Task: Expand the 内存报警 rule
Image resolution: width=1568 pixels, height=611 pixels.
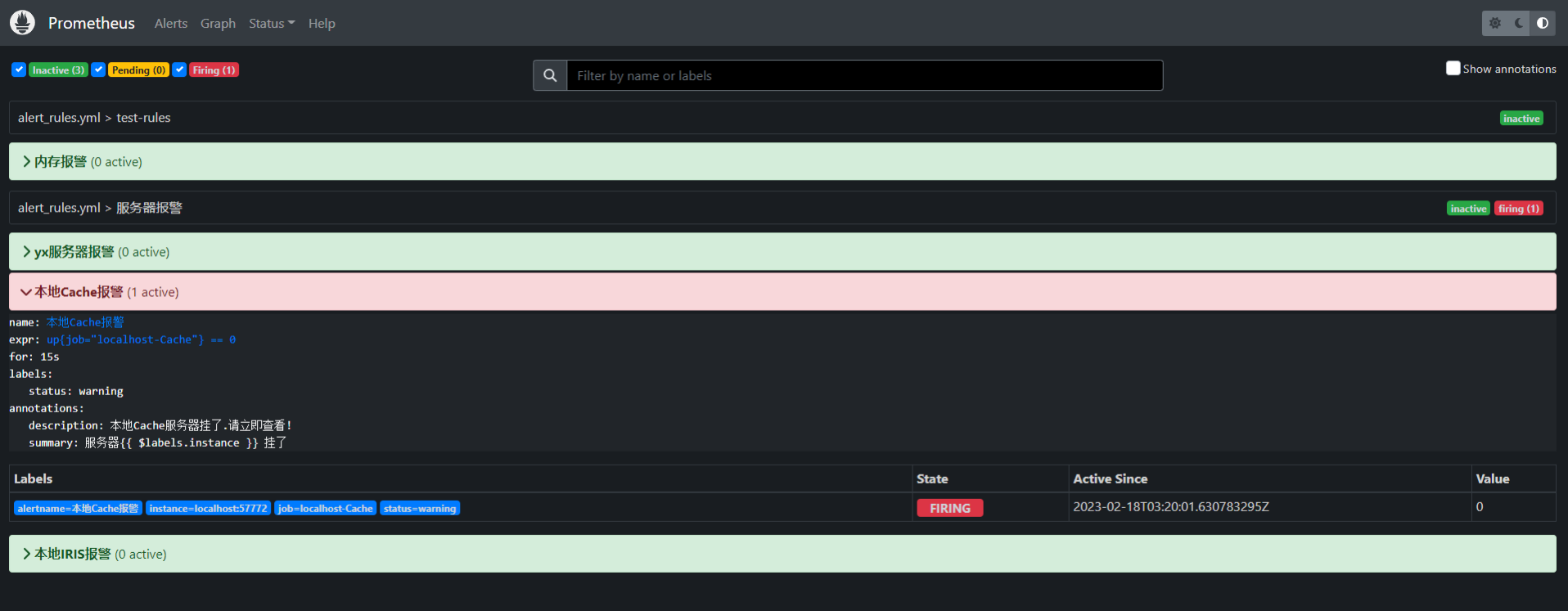Action: pos(782,162)
